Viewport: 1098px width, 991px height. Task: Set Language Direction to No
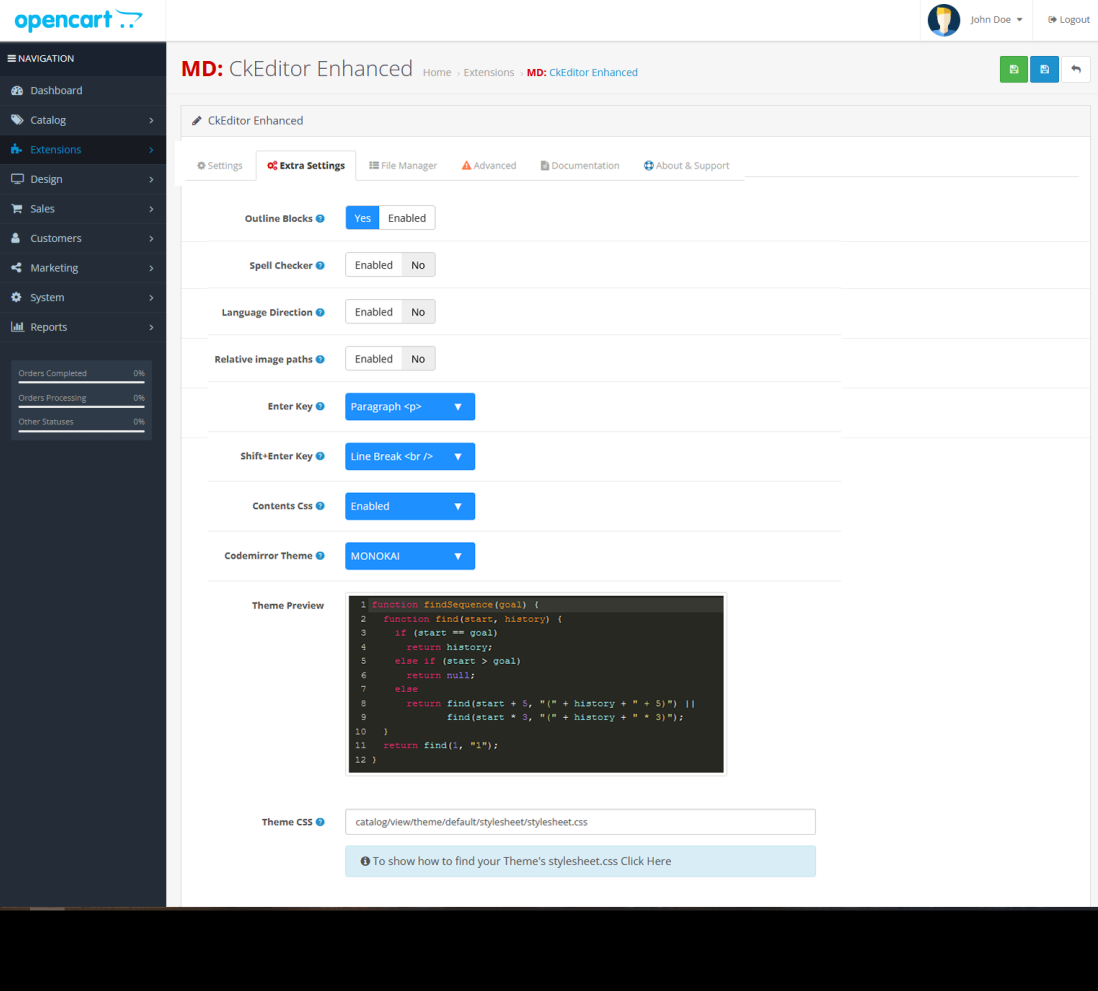[x=418, y=312]
